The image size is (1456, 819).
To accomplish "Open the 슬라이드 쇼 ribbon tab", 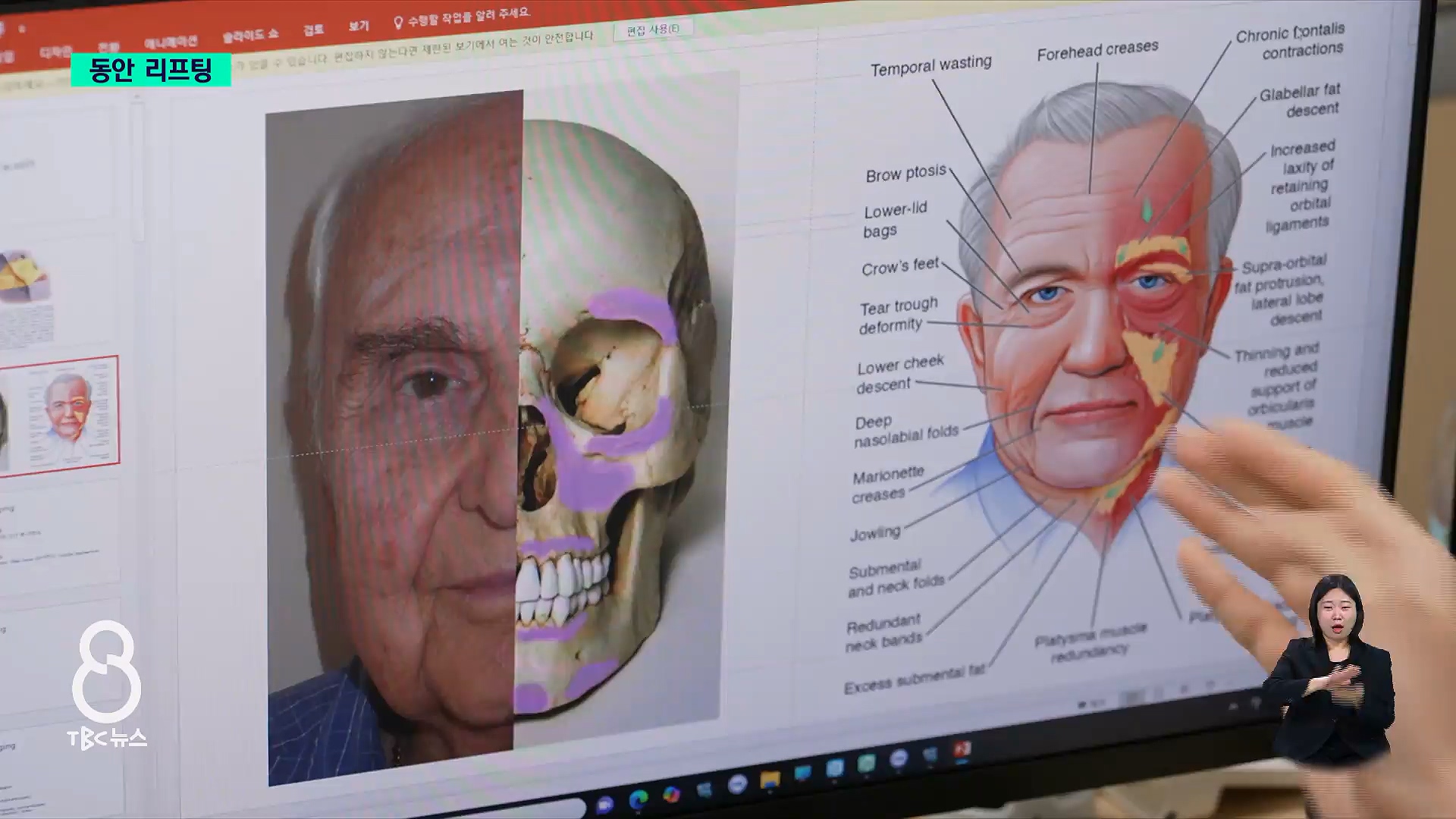I will (250, 35).
